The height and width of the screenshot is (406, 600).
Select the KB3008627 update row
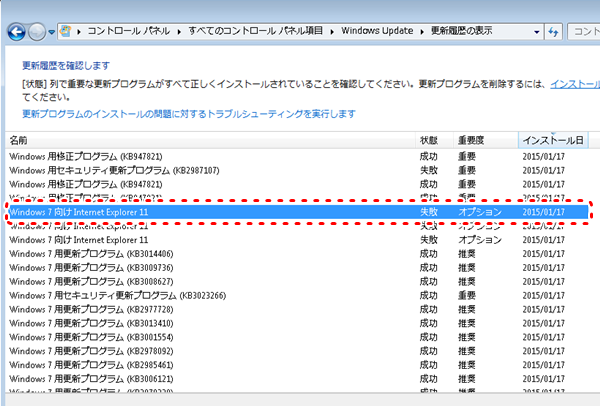point(297,282)
